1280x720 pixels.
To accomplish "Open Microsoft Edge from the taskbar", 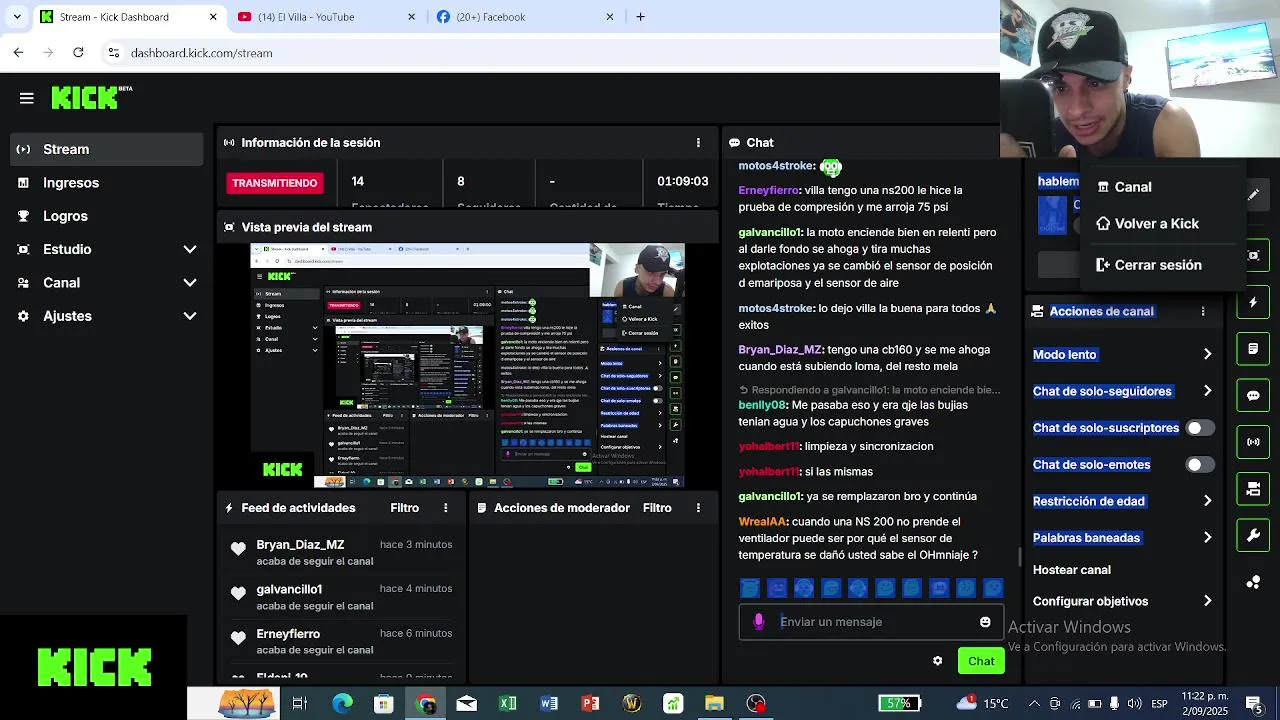I will [342, 704].
